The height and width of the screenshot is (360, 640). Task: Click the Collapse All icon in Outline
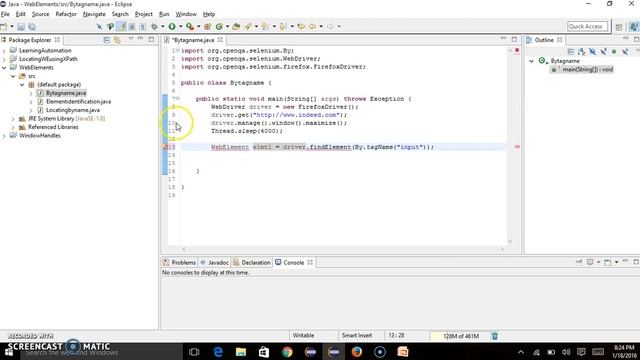[x=571, y=51]
